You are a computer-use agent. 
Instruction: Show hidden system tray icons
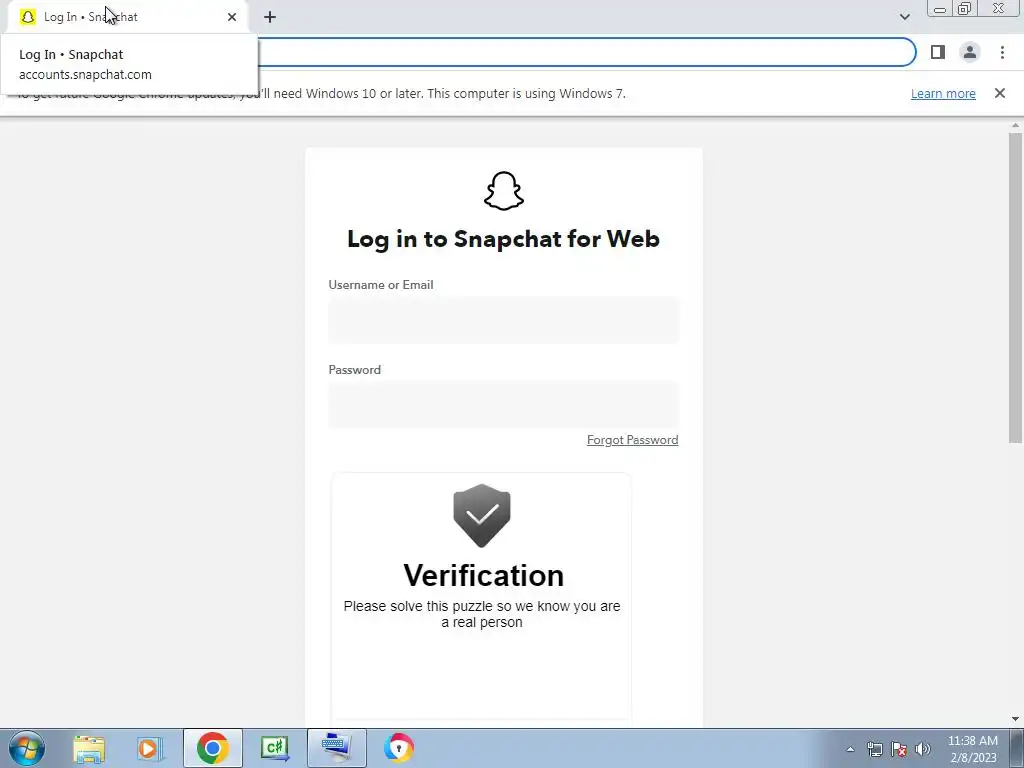point(850,749)
